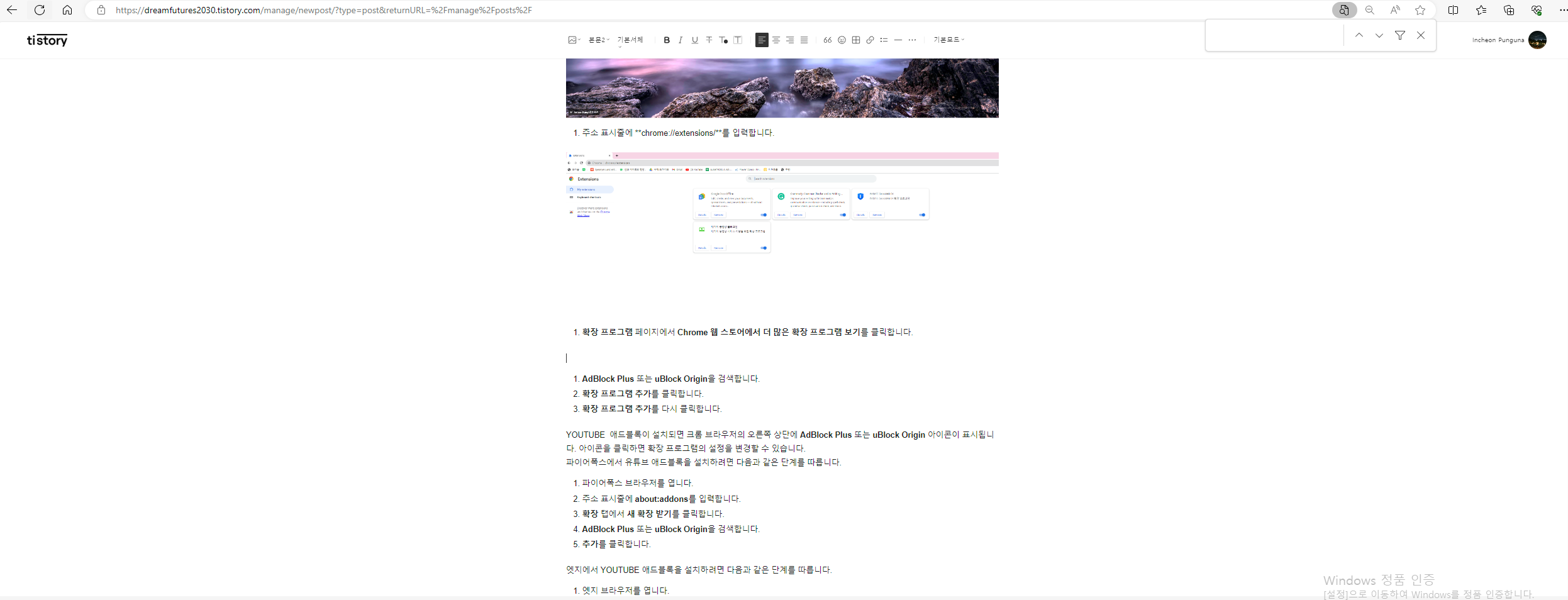The image size is (1568, 600).
Task: Click the address bar URL
Action: 323,10
